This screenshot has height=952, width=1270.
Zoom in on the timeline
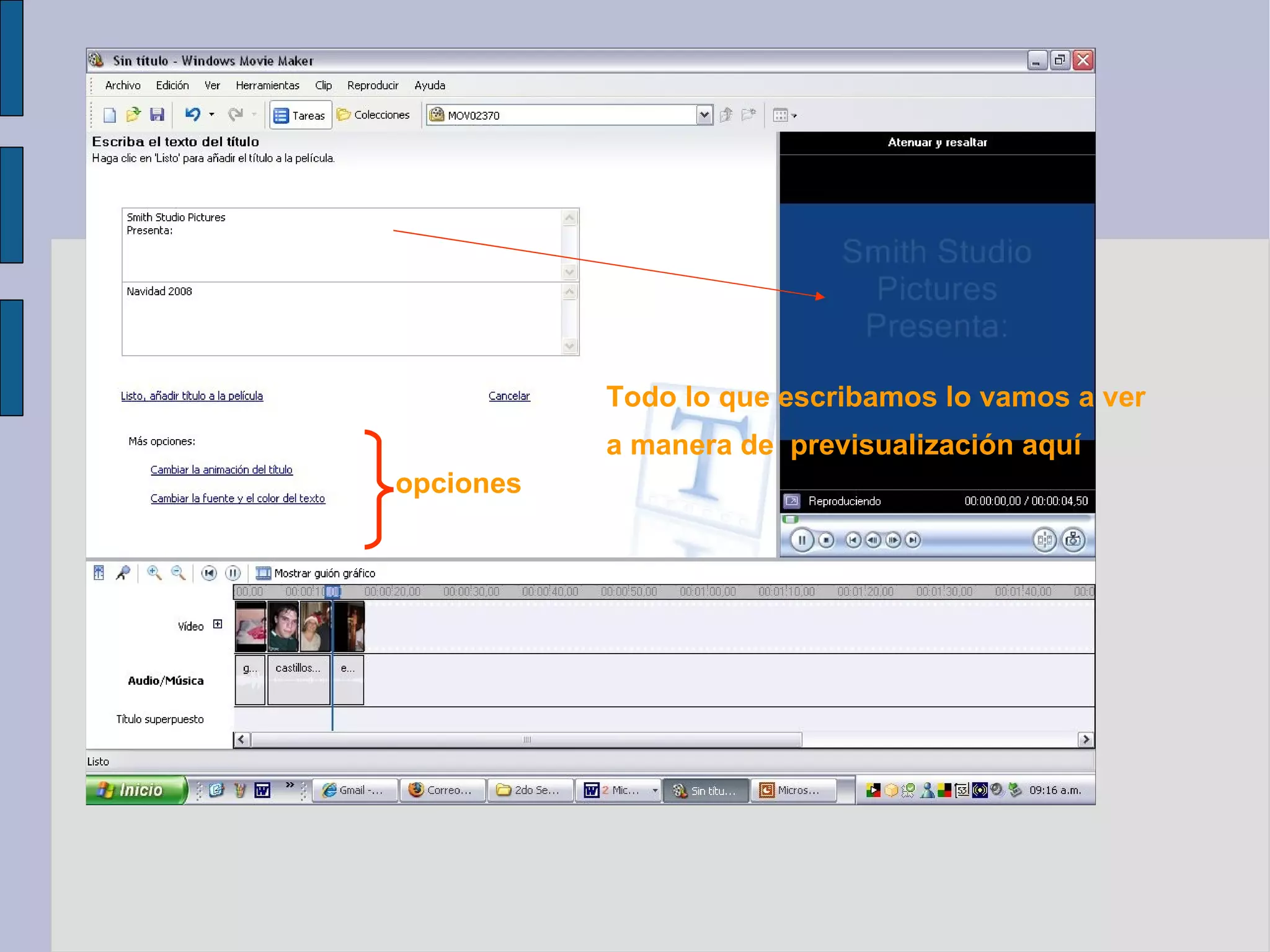[x=154, y=573]
